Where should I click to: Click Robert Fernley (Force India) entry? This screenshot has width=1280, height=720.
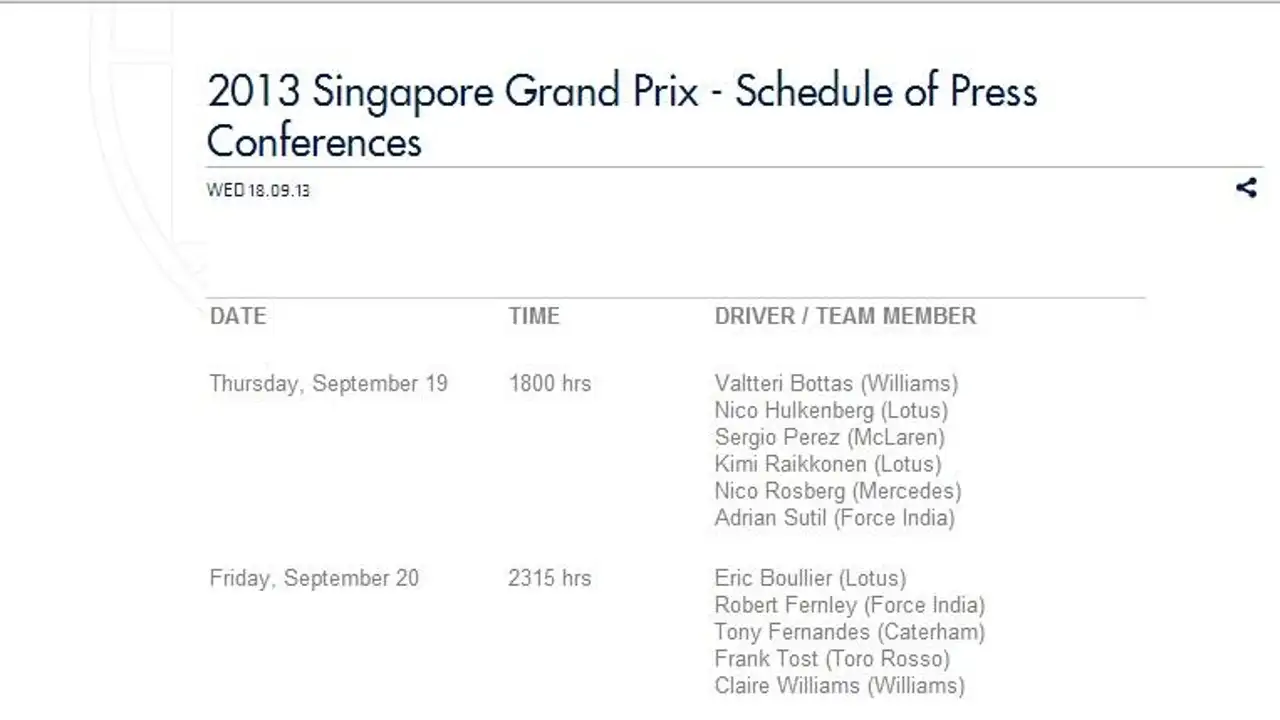[850, 606]
